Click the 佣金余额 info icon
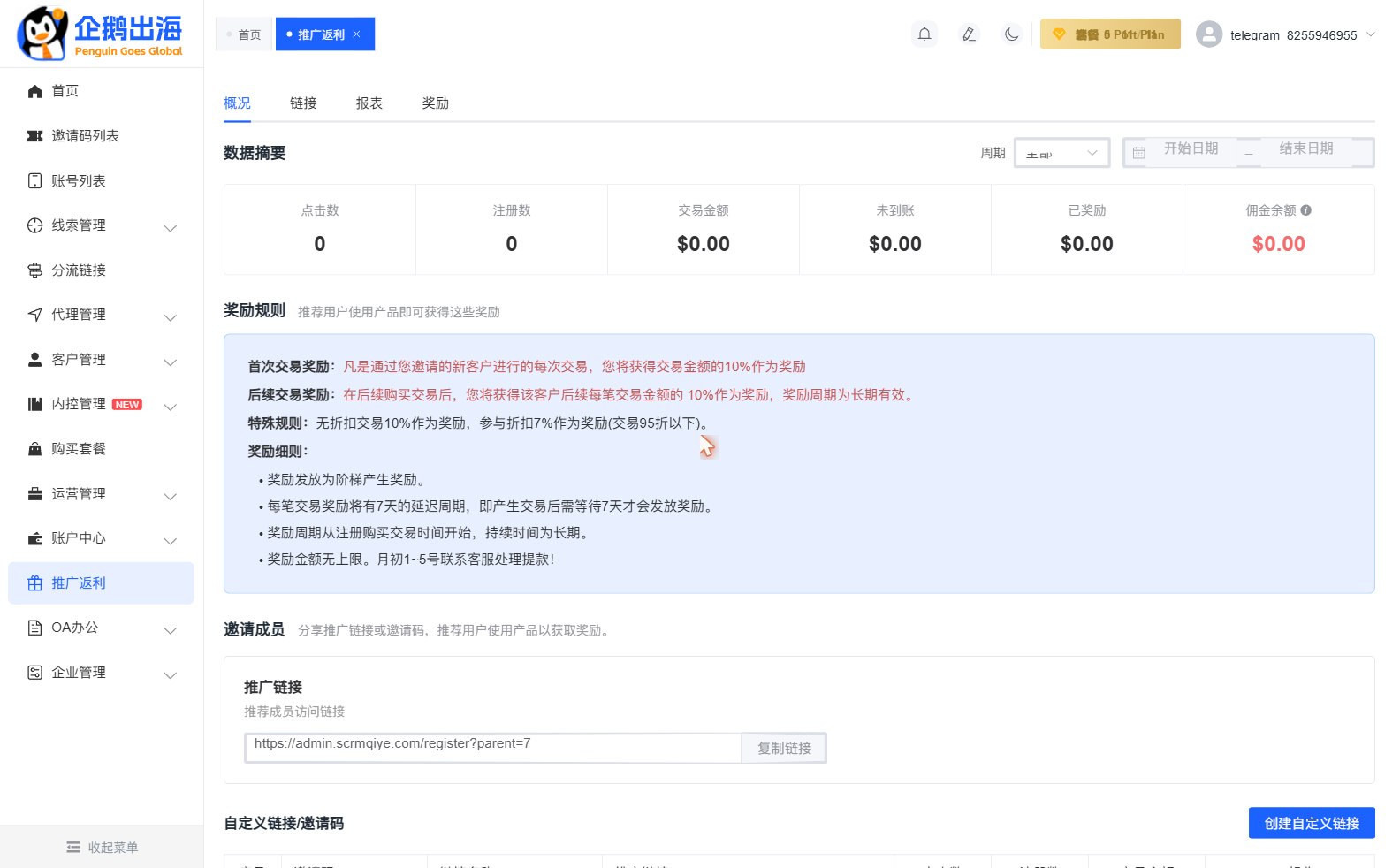The image size is (1400, 868). (x=1306, y=210)
